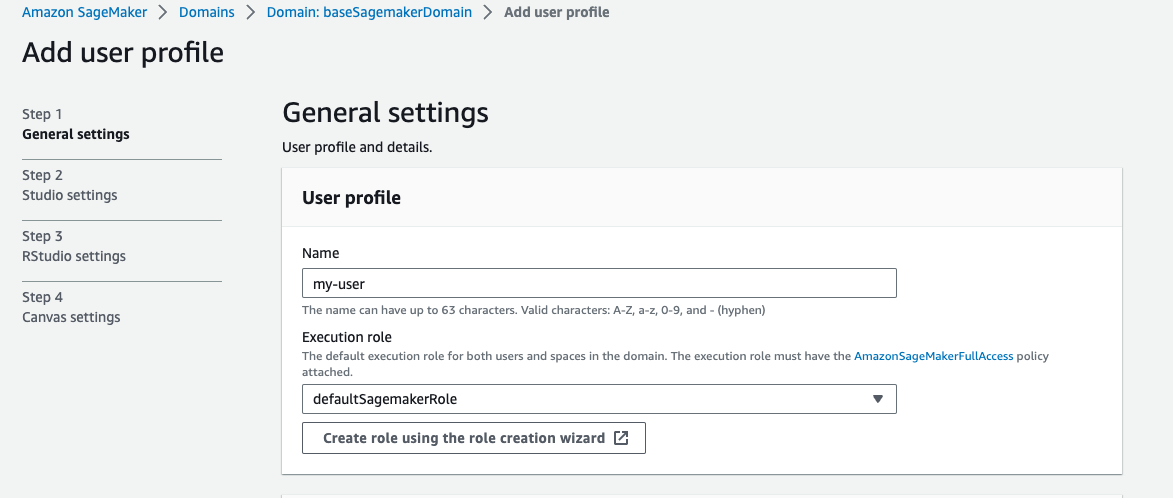Click the General settings page heading

(385, 113)
